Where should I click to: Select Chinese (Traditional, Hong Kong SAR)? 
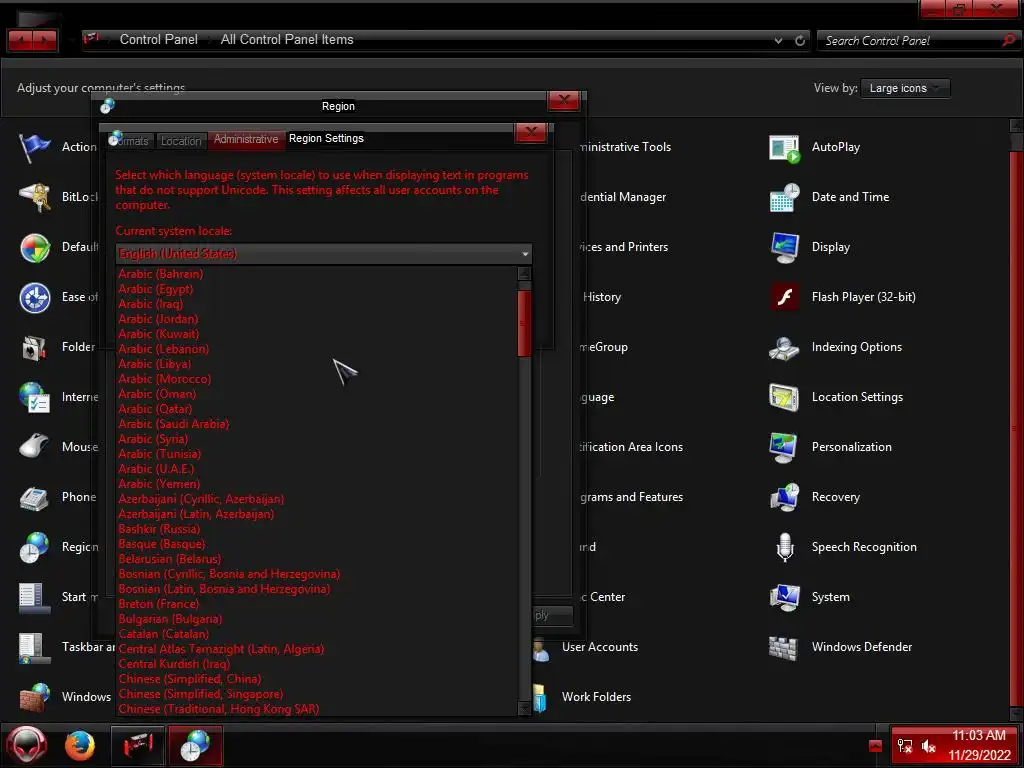[317, 710]
